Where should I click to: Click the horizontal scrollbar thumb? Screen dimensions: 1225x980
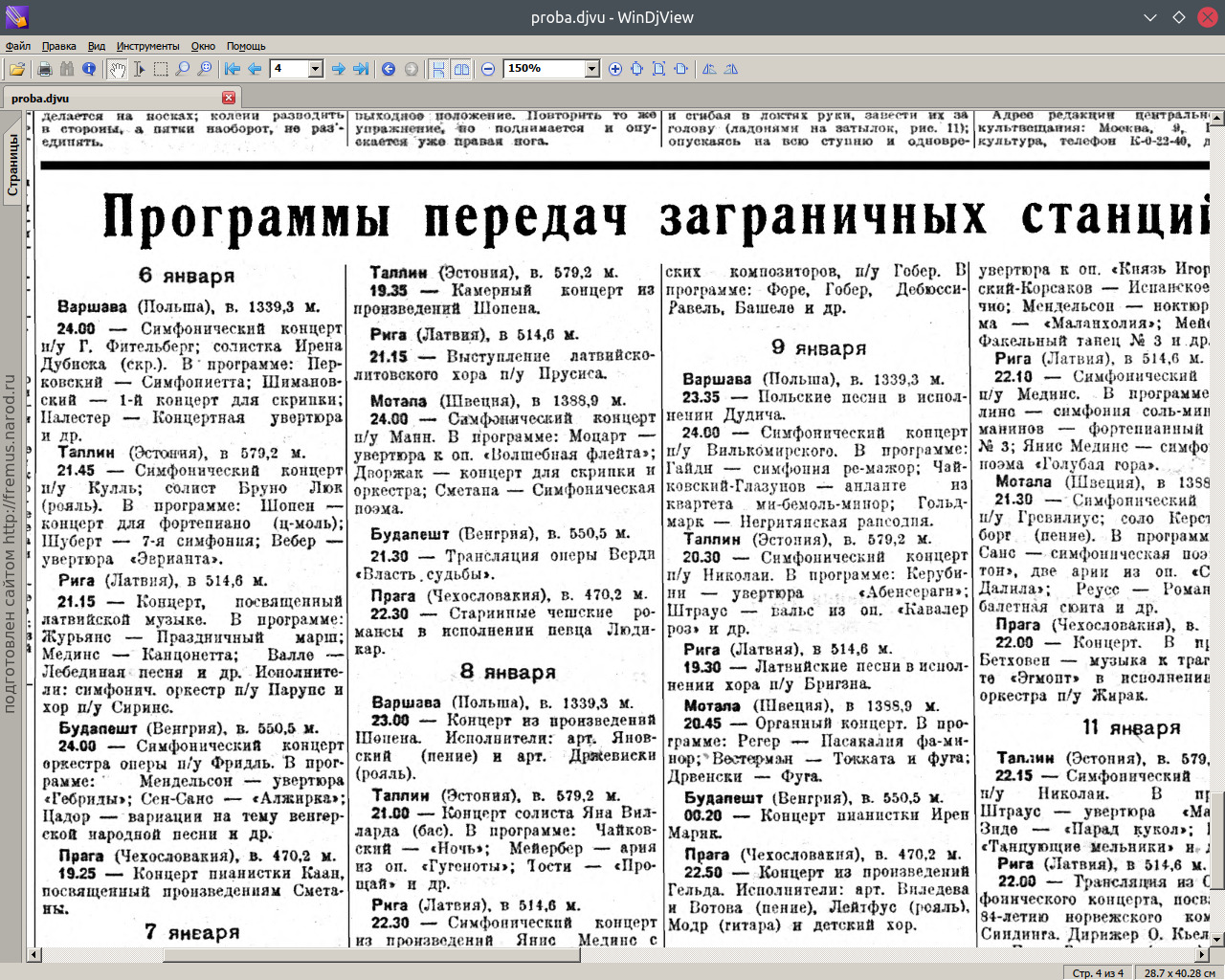coord(373,954)
